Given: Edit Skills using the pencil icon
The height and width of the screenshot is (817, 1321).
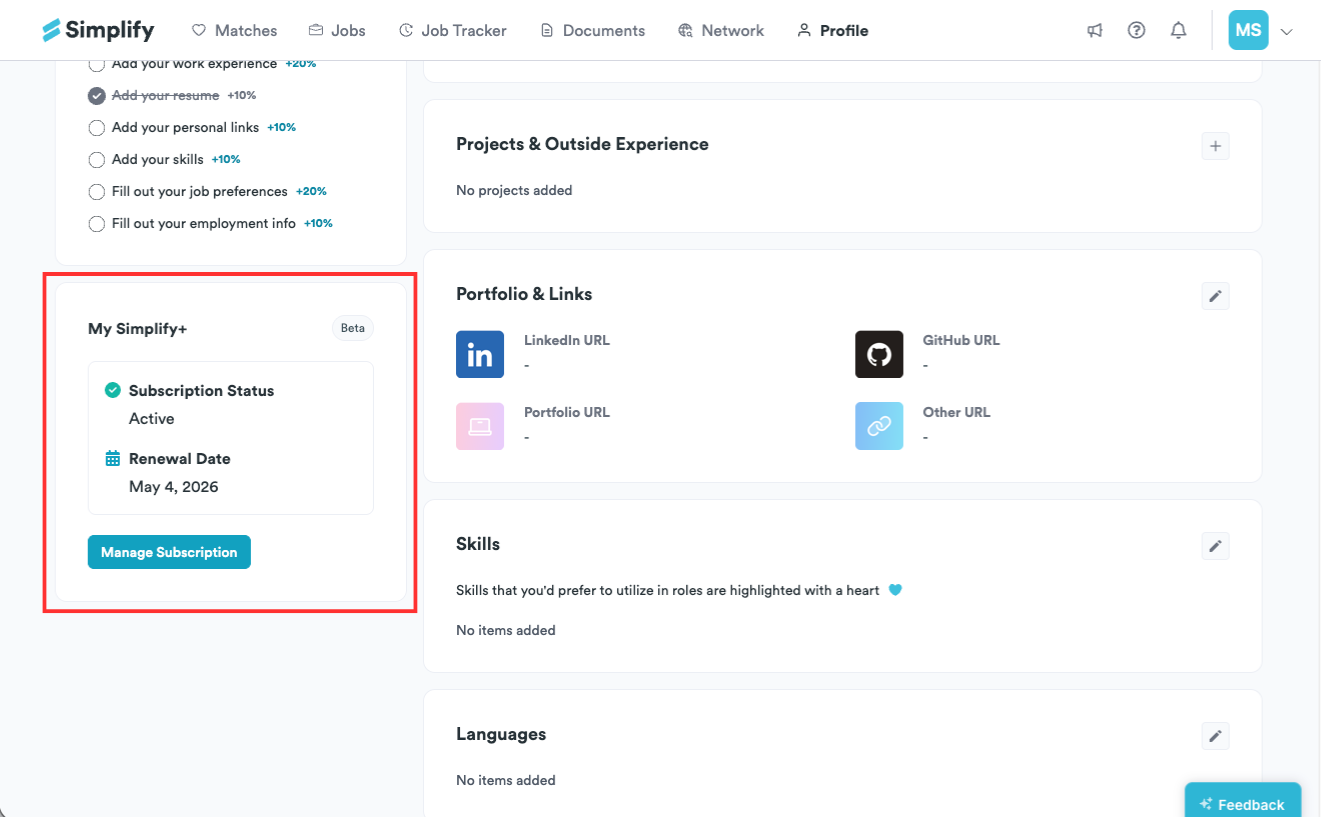Looking at the screenshot, I should (1215, 546).
